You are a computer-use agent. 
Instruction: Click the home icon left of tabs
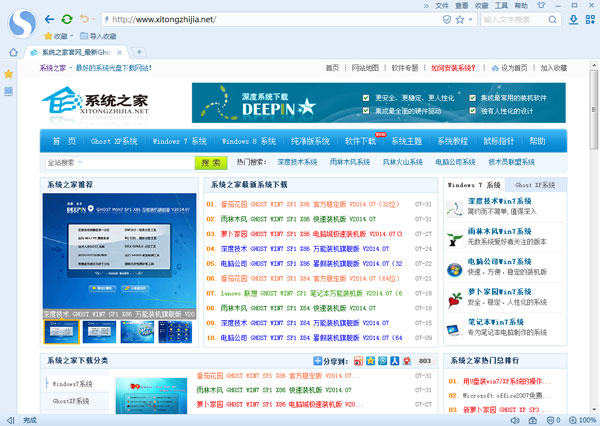[13, 52]
